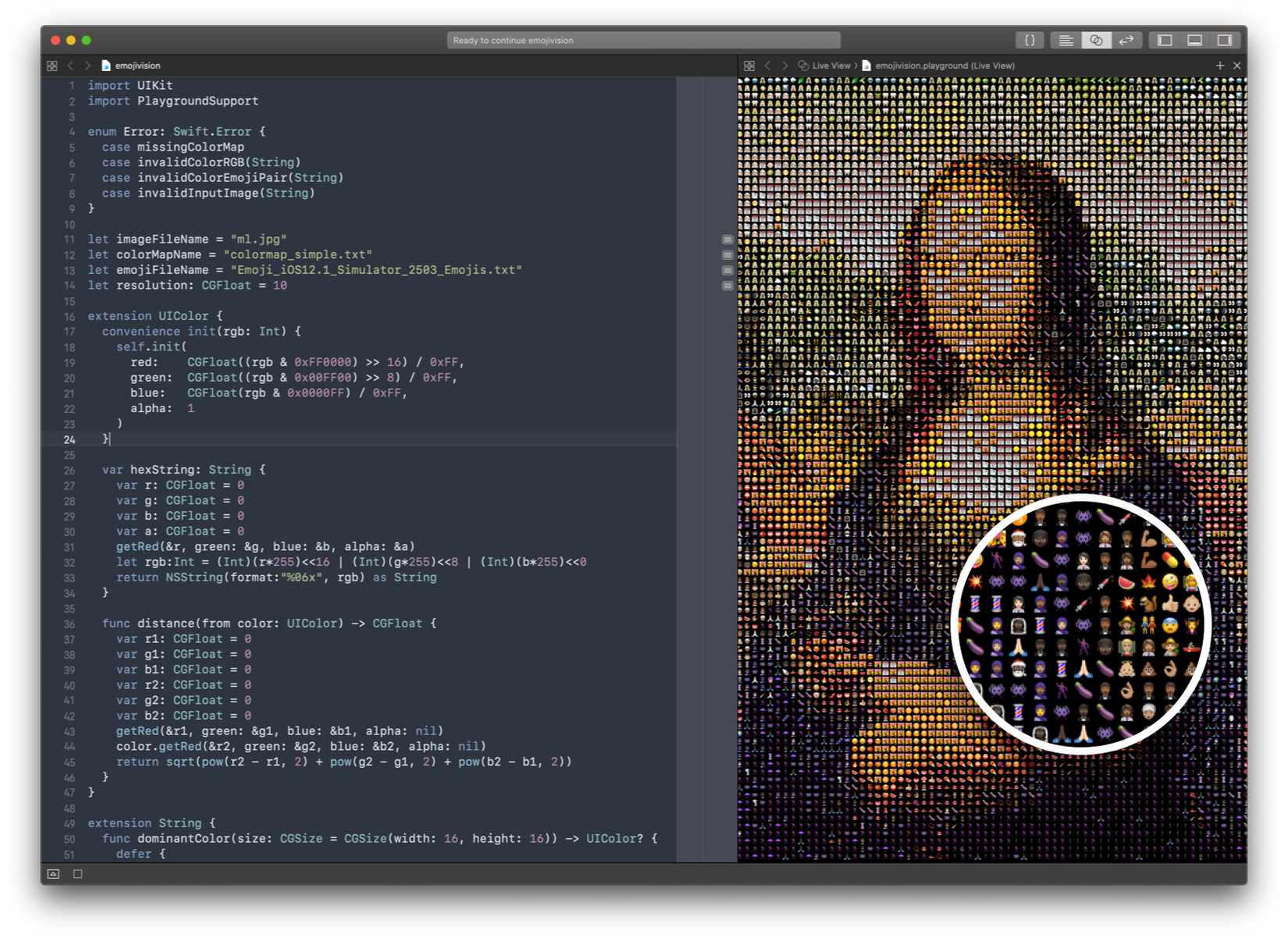This screenshot has width=1288, height=938.
Task: Click "extension String" declaration
Action: pos(151,823)
